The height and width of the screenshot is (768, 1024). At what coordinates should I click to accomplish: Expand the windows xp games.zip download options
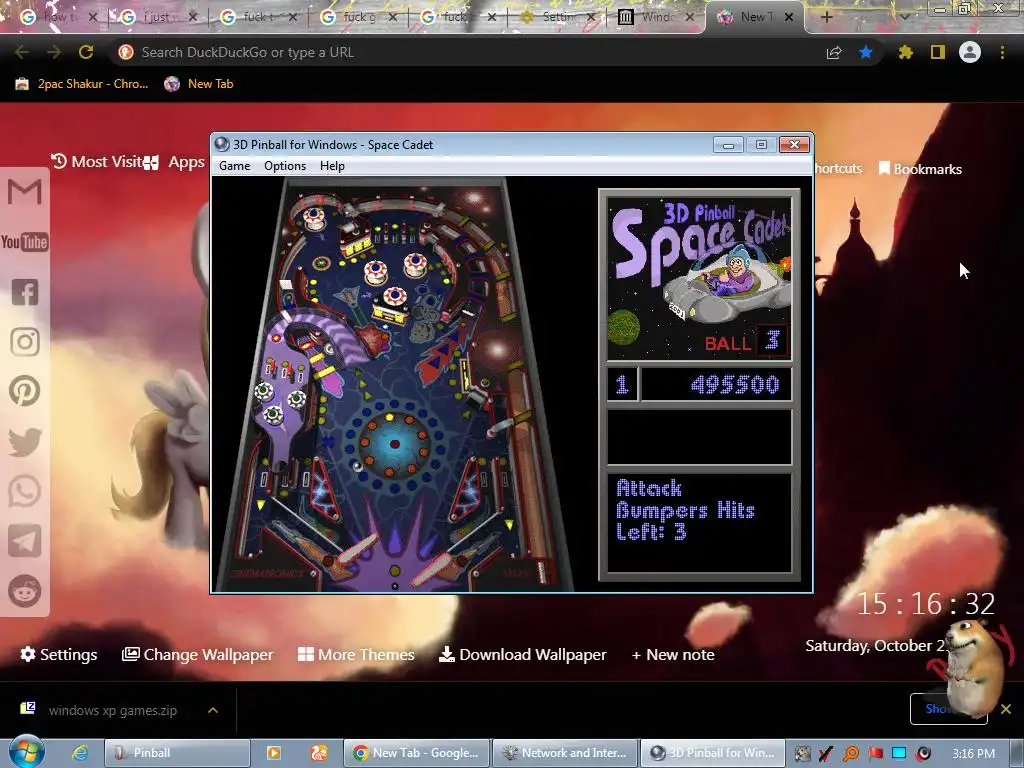pyautogui.click(x=213, y=710)
